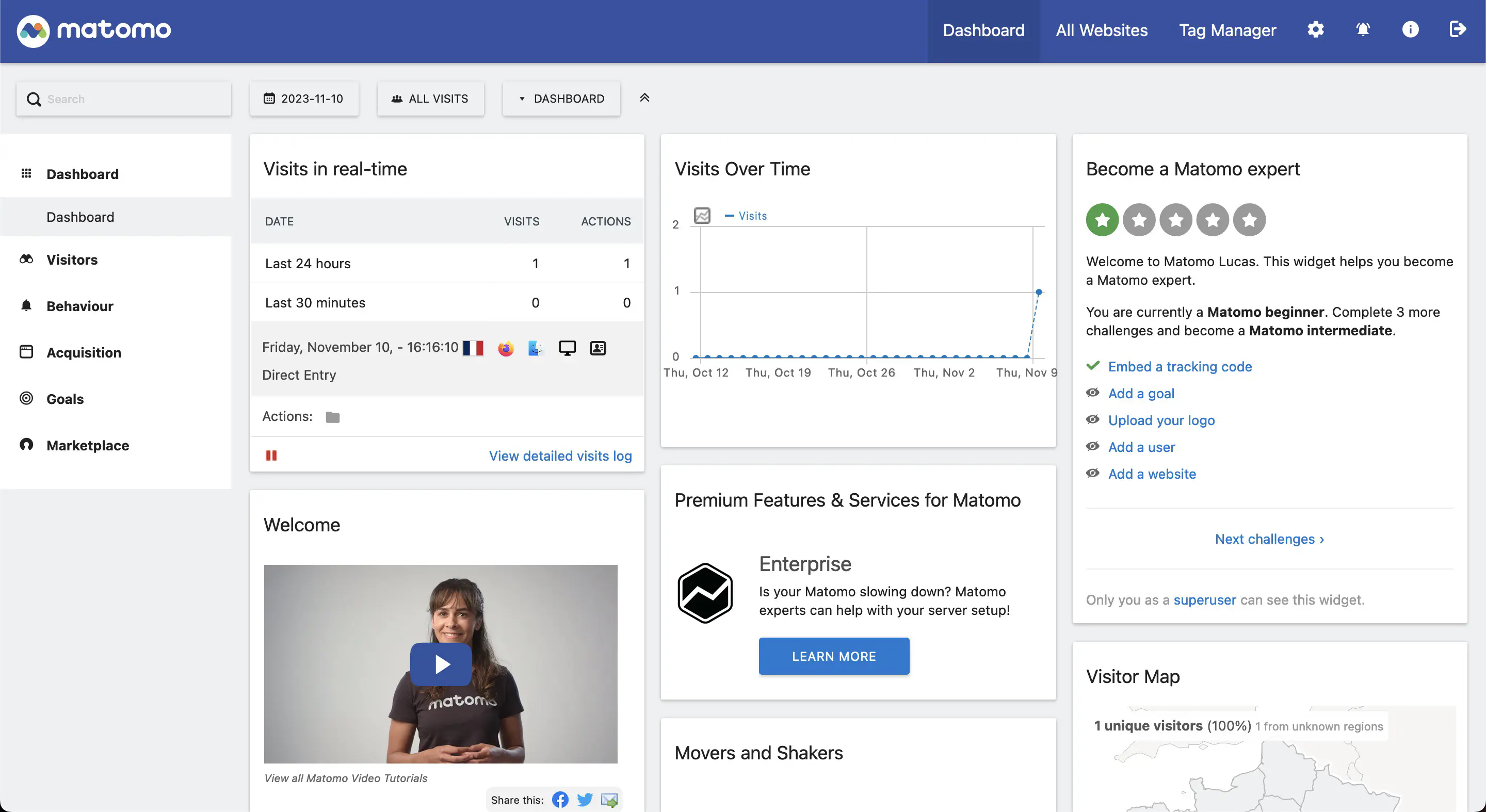Click the Behaviour sidebar icon
Screen dimensions: 1486x812
coord(26,305)
